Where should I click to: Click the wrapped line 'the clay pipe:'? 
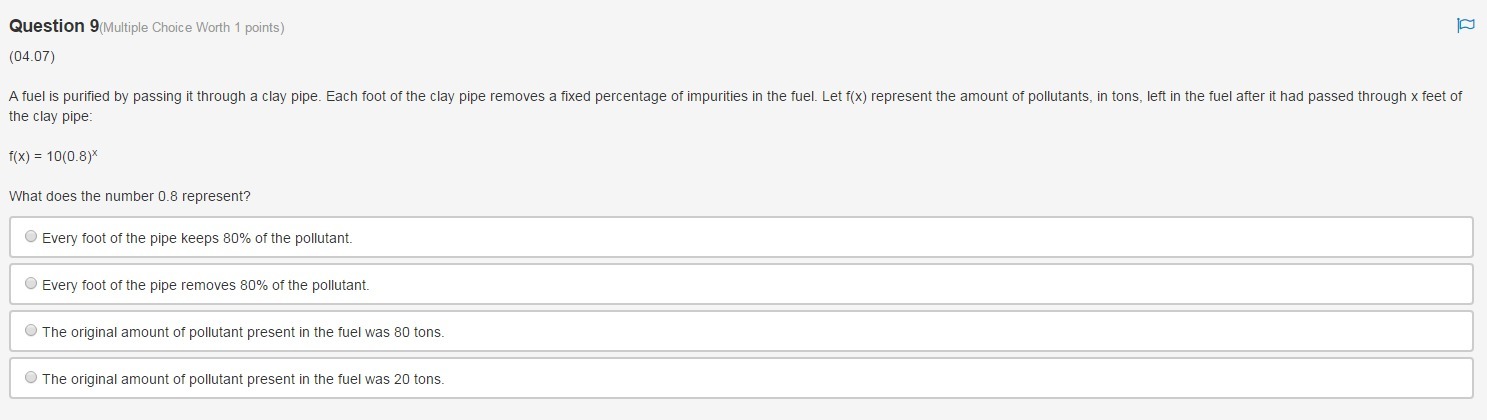49,116
